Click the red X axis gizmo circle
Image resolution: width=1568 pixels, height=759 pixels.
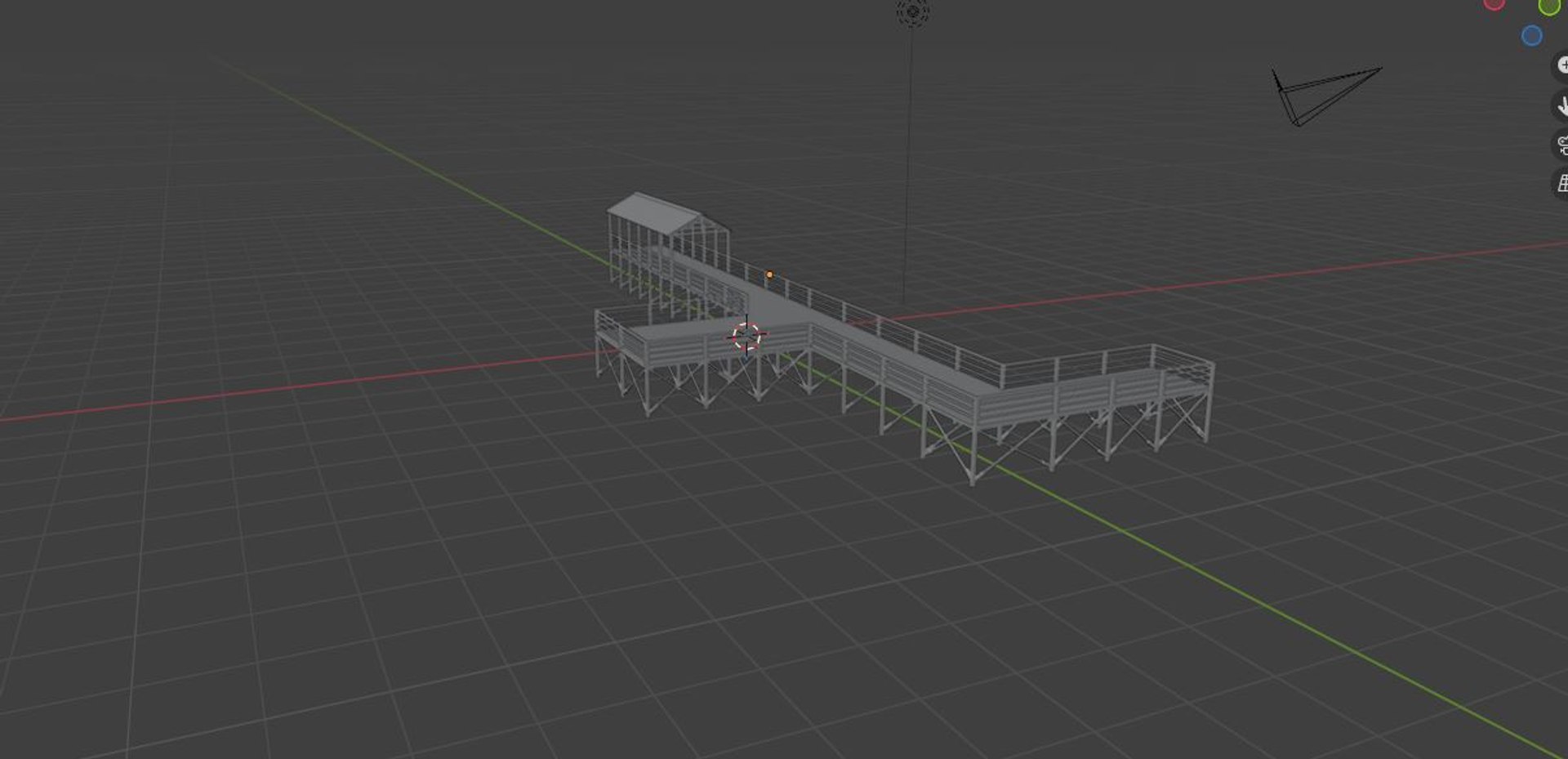(1494, 4)
